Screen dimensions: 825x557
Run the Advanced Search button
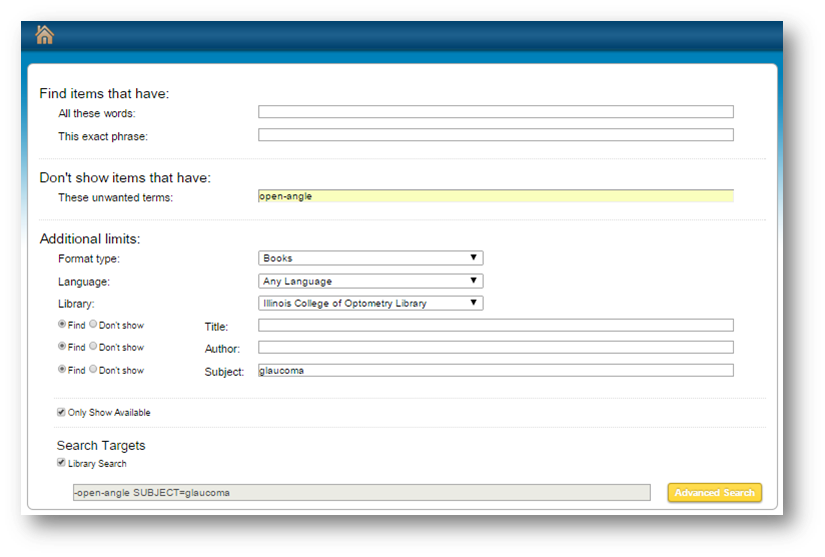click(715, 493)
